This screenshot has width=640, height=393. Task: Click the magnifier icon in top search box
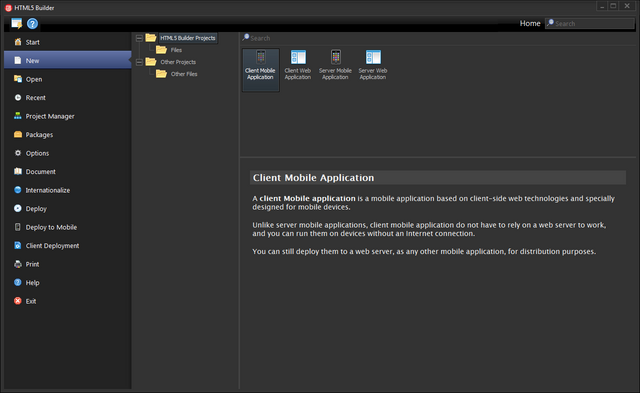[x=550, y=23]
